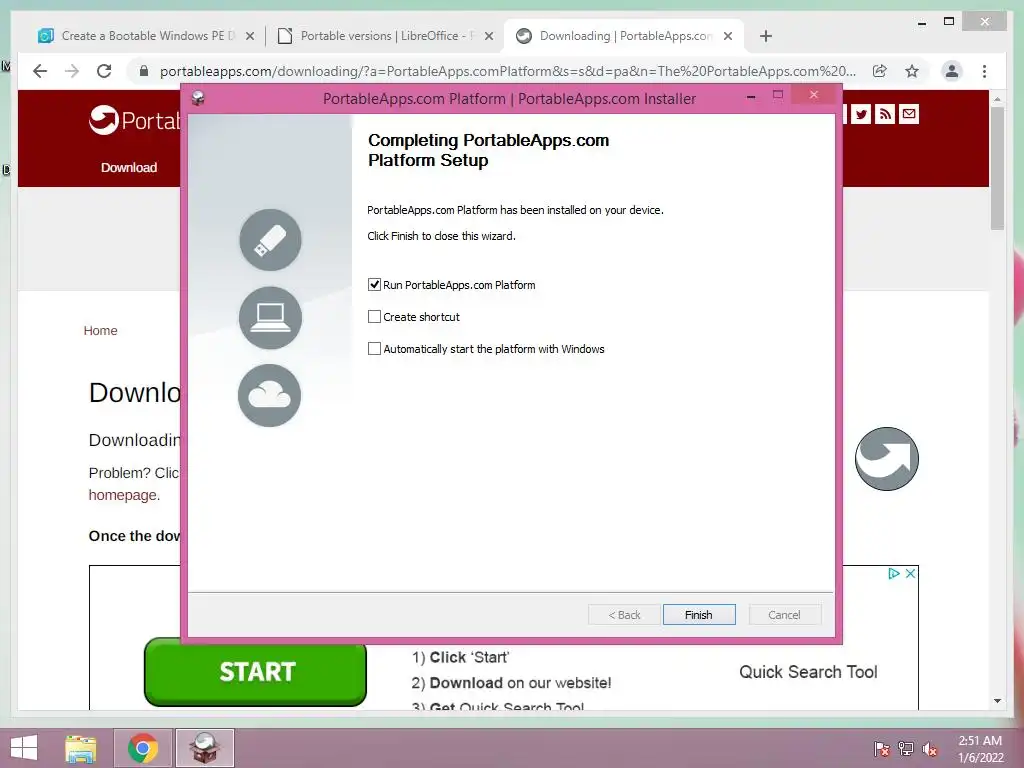This screenshot has width=1024, height=768.
Task: Enable Run PortableApps.com Platform checkbox
Action: pyautogui.click(x=374, y=285)
